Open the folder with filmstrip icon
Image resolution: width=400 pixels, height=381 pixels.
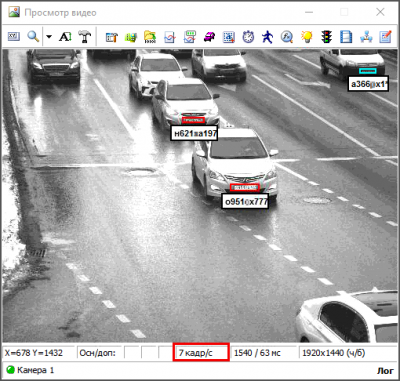tap(150, 37)
